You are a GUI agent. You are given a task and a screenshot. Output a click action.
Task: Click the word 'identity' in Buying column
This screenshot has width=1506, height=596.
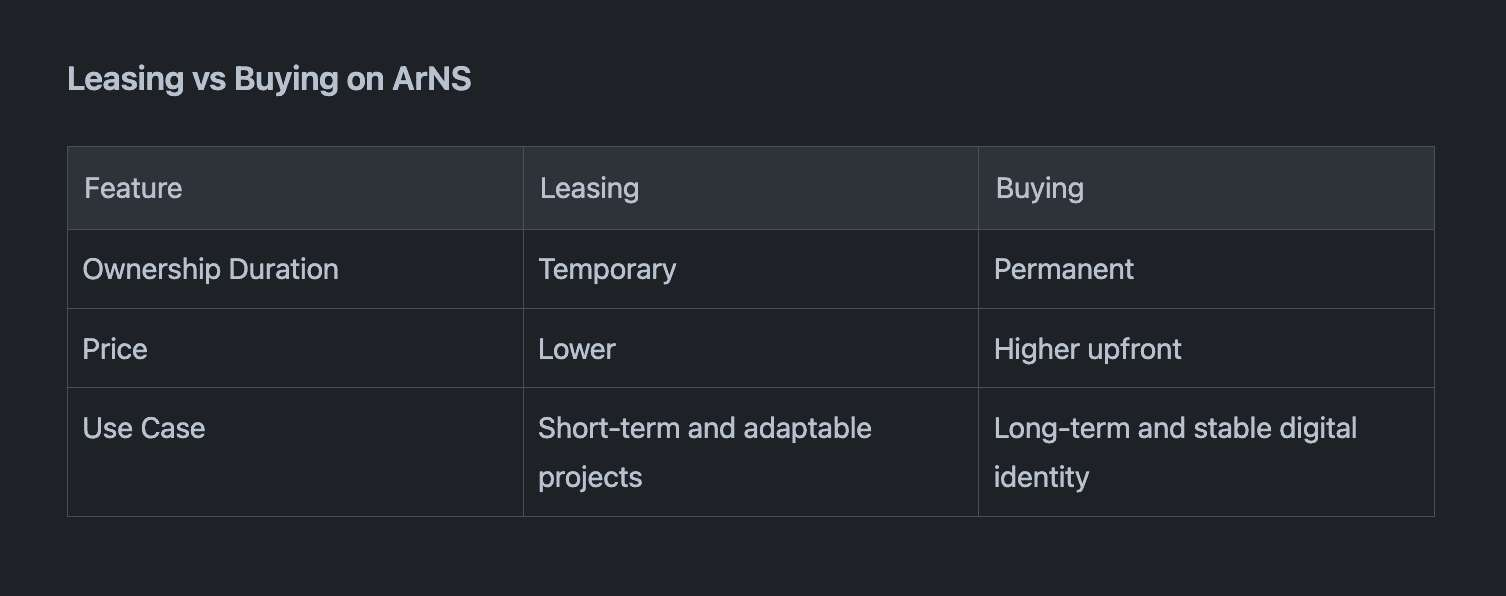(x=1041, y=477)
